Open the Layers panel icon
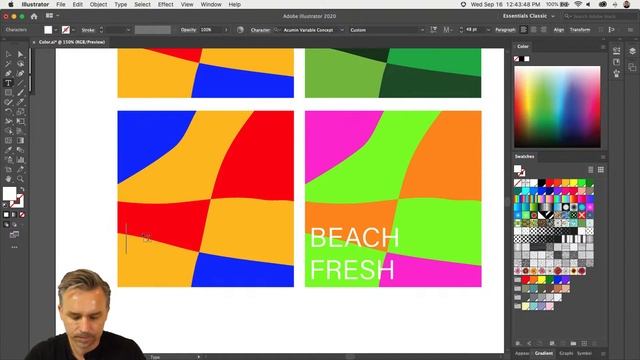 (x=632, y=51)
